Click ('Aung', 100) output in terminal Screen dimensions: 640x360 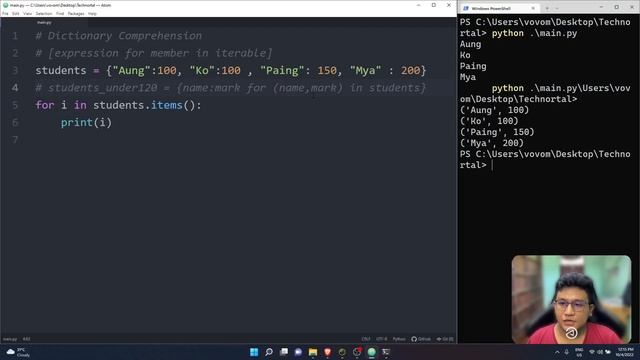pos(494,110)
